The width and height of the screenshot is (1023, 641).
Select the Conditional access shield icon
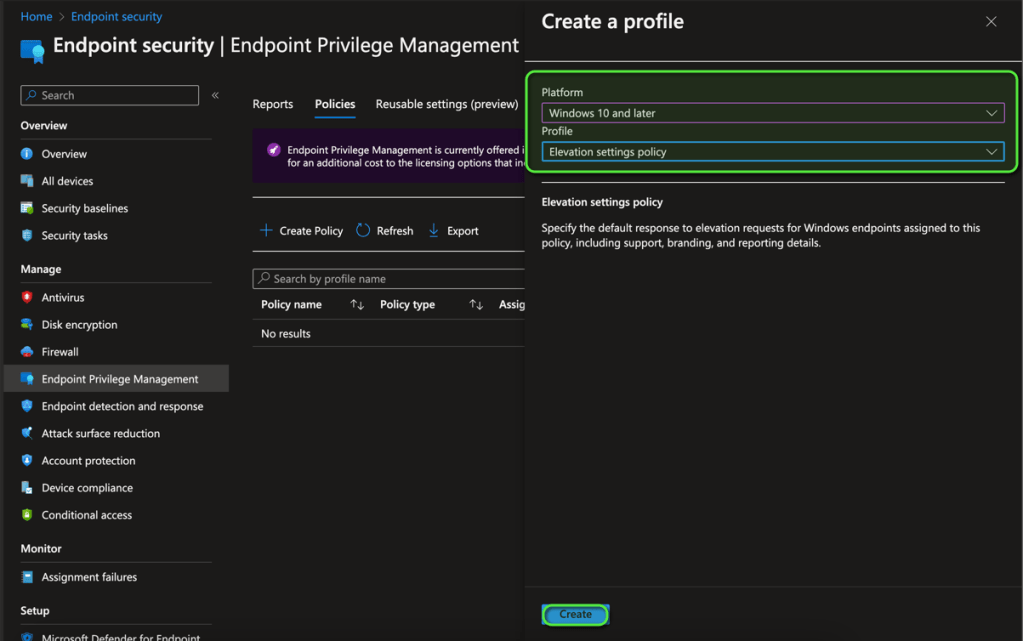[27, 515]
